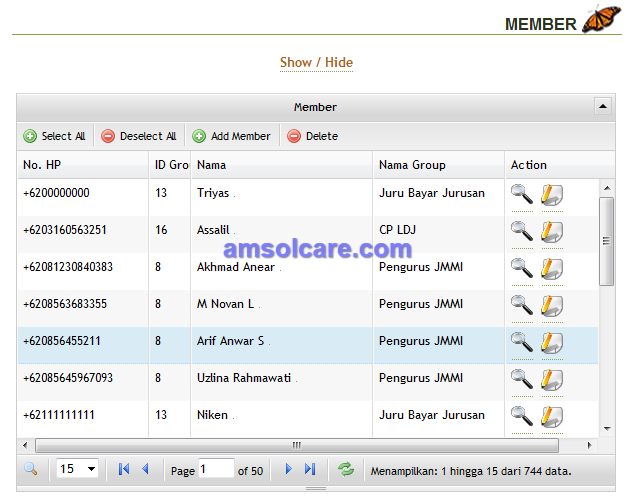Viewport: 635px width, 496px height.
Task: View details of Akhmad Anear member
Action: 522,268
